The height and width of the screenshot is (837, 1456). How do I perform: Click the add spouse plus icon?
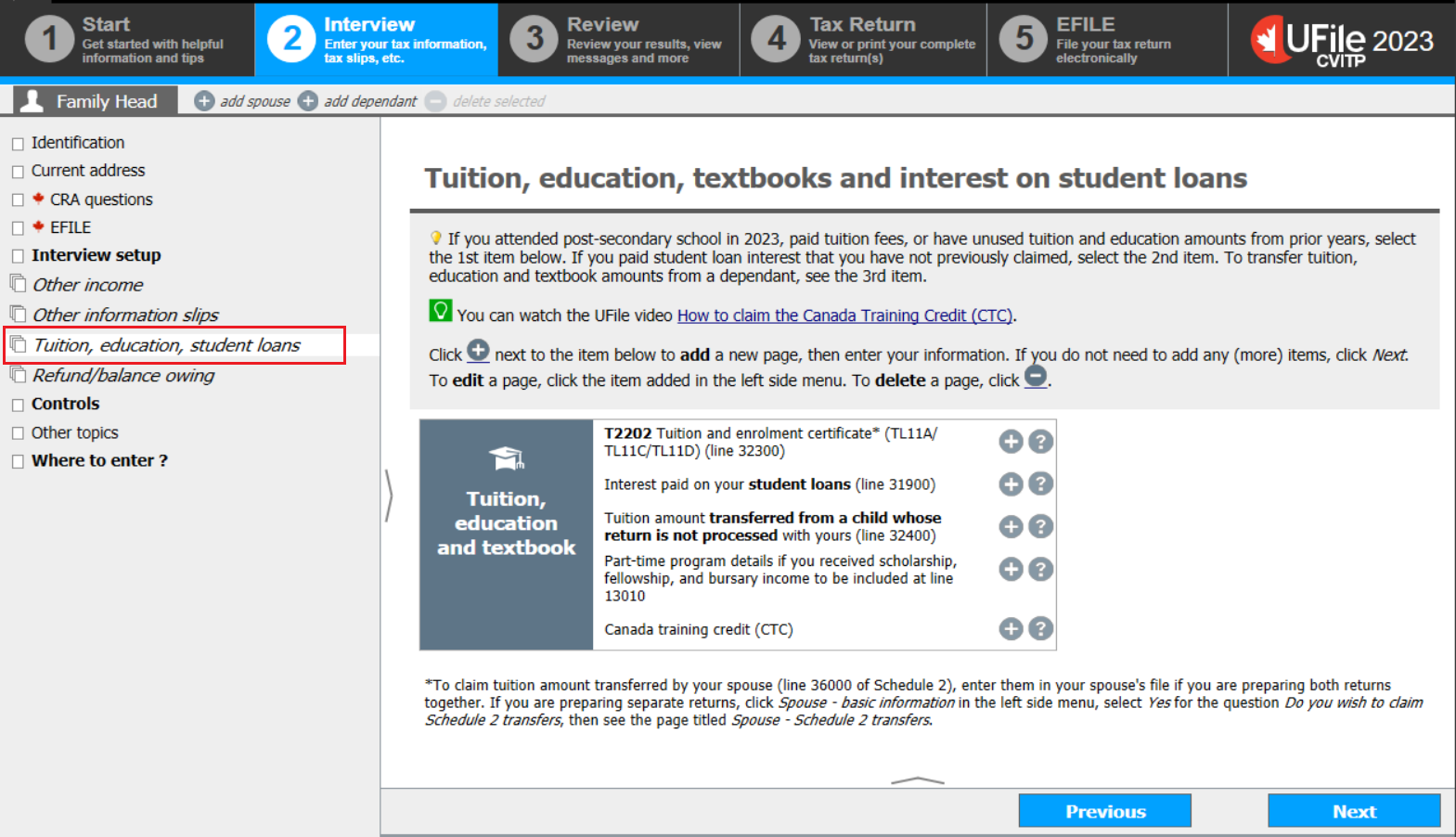(x=204, y=101)
